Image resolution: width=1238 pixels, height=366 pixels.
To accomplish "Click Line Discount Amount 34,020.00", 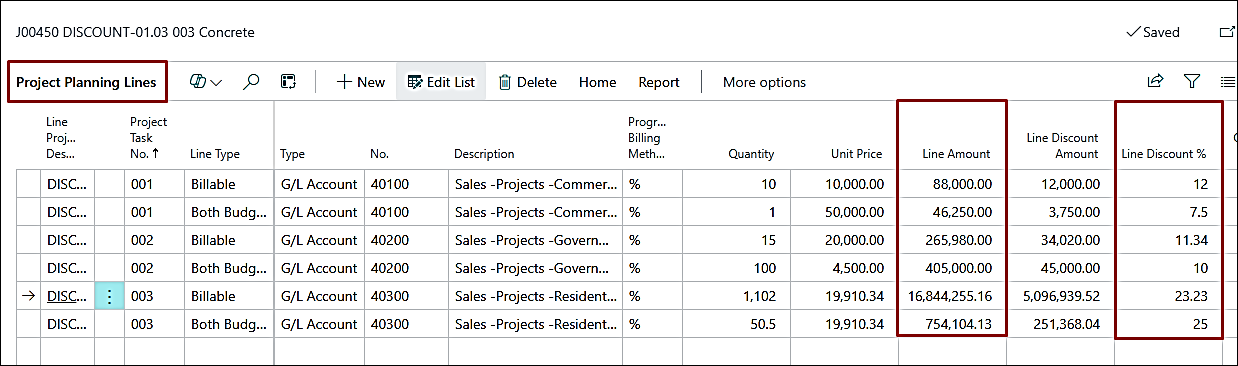I will pyautogui.click(x=1060, y=240).
